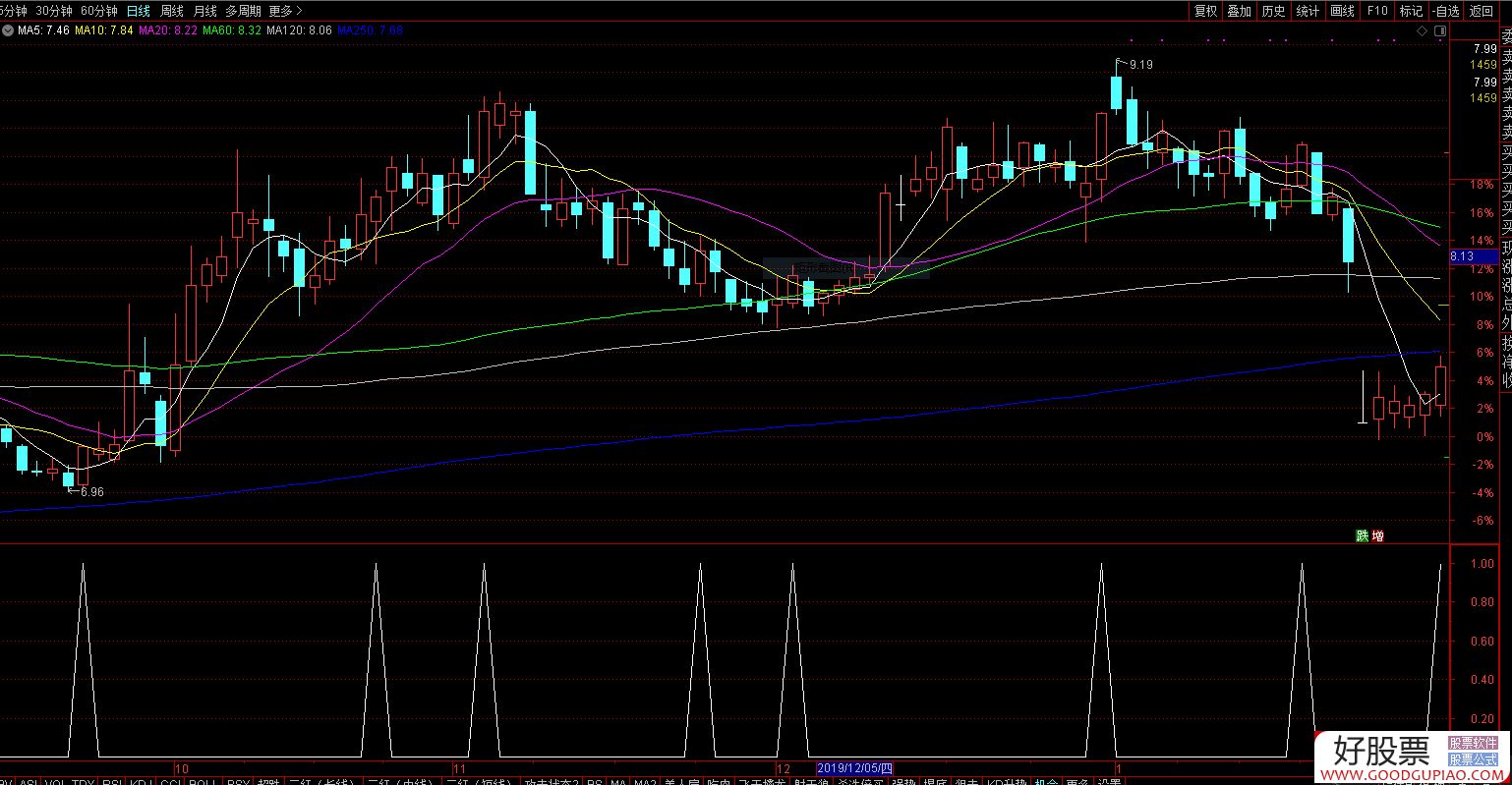Select the CCI indicator tab

pos(171,781)
